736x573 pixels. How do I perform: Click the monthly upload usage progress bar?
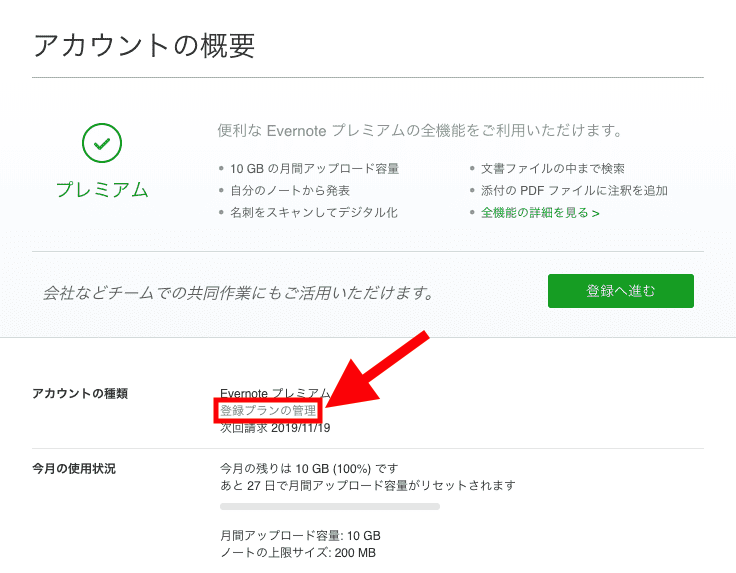tap(329, 507)
